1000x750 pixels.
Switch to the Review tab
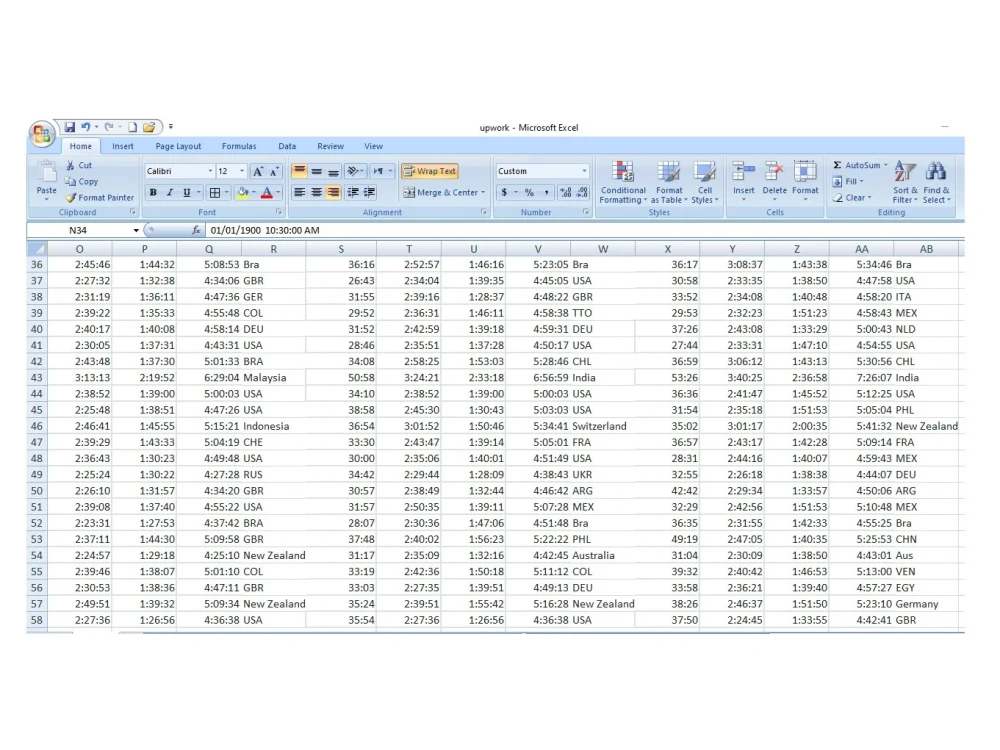coord(330,146)
